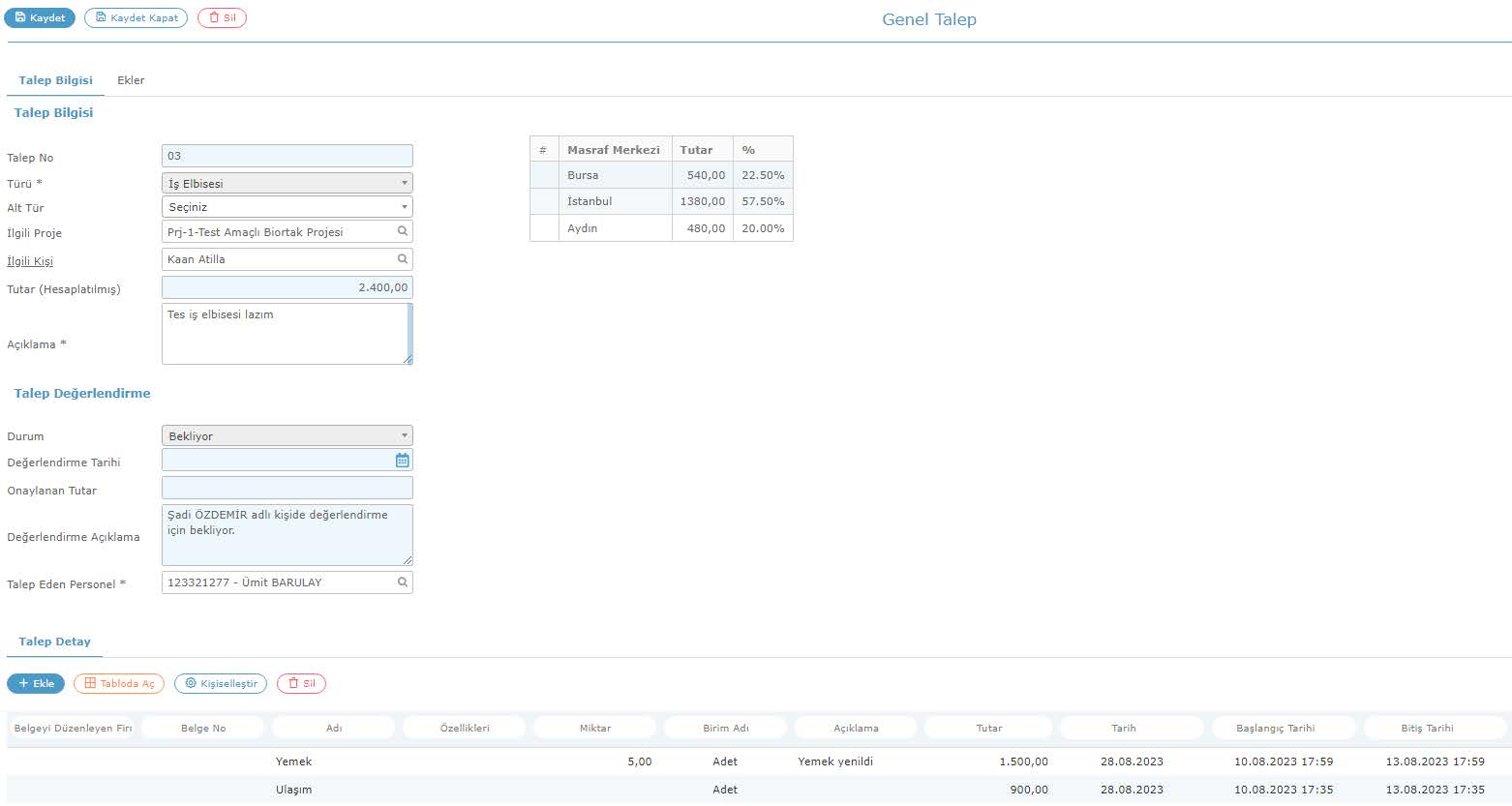
Task: Click the % column header
Action: coord(763,150)
